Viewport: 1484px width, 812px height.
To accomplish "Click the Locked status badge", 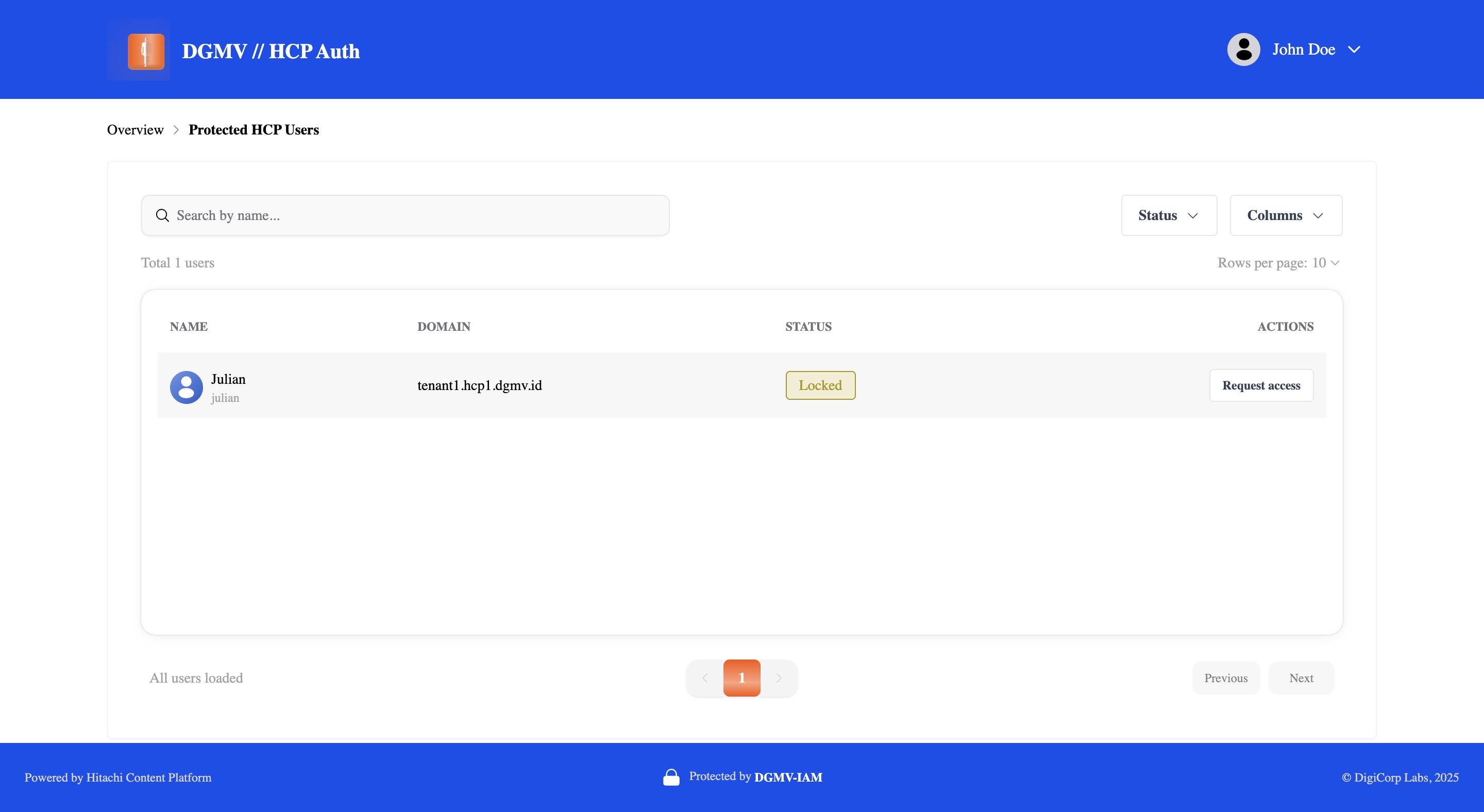I will click(x=820, y=385).
